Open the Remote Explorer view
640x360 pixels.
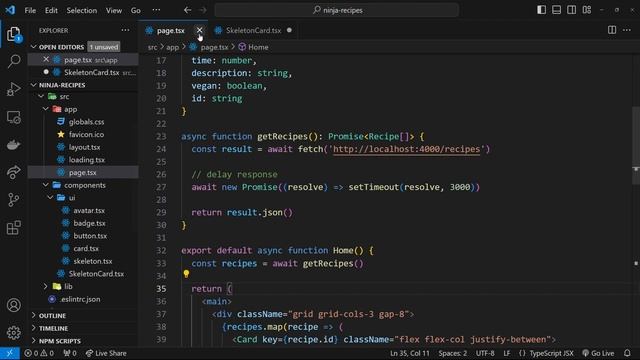pos(13,117)
